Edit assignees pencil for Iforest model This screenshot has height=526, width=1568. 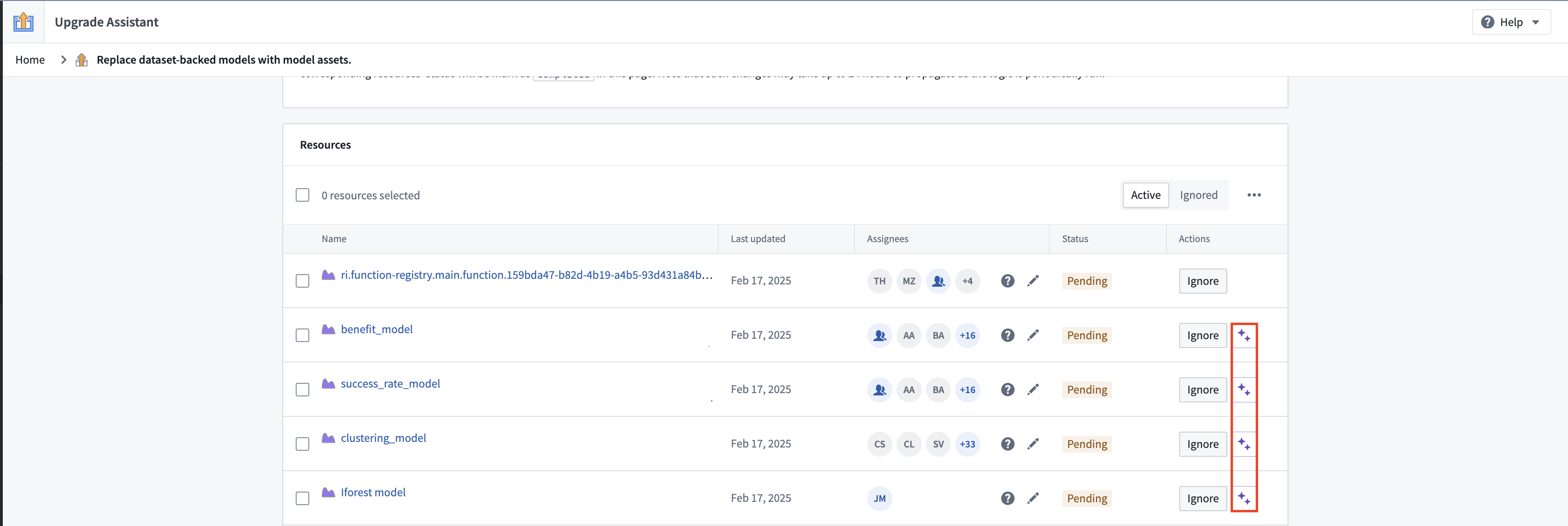pos(1033,499)
